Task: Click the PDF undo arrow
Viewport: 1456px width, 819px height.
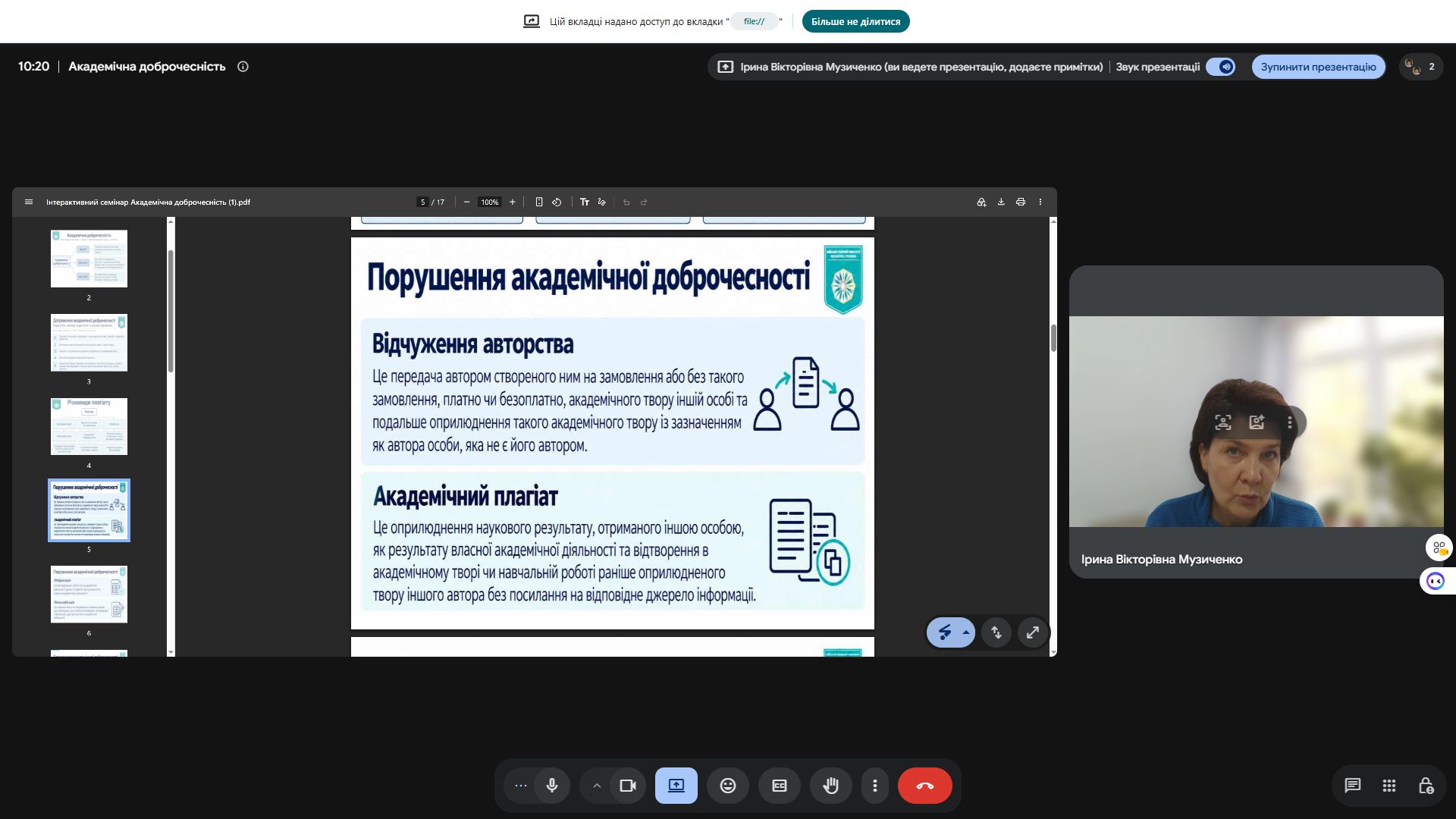Action: click(x=626, y=202)
